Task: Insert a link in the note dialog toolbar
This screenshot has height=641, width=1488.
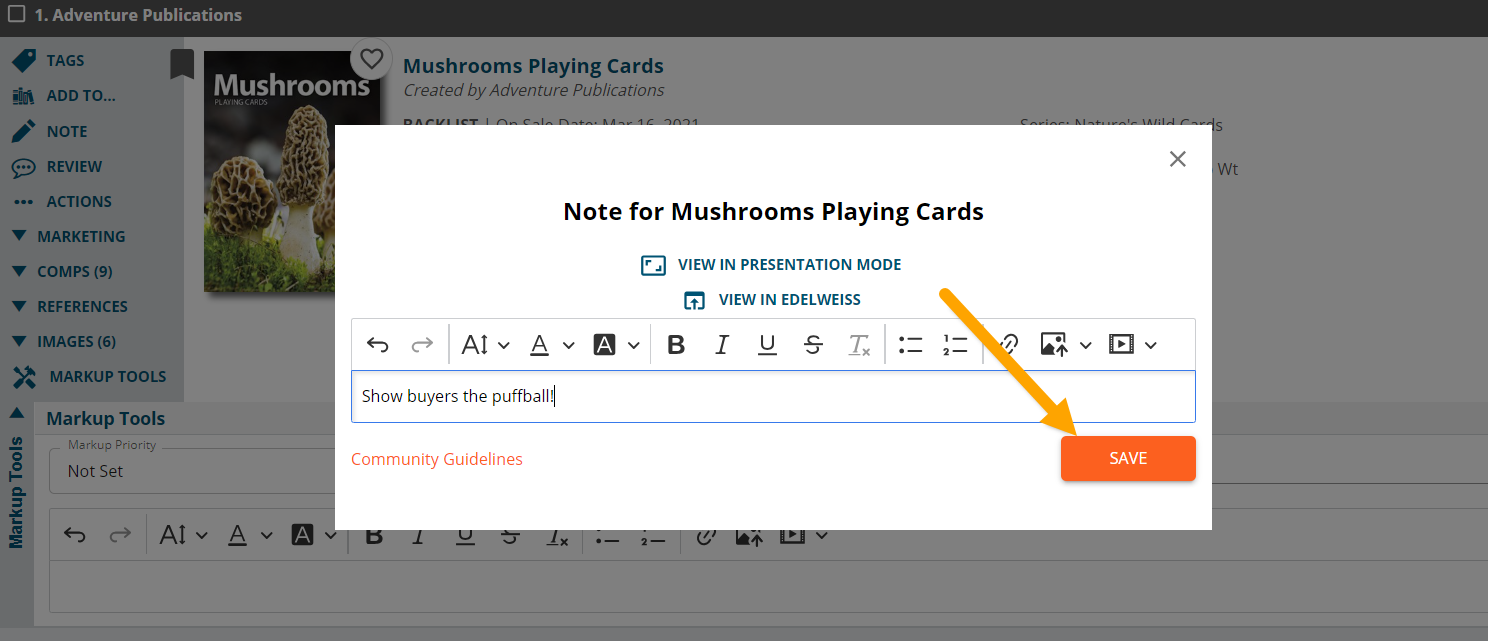Action: [x=1008, y=345]
